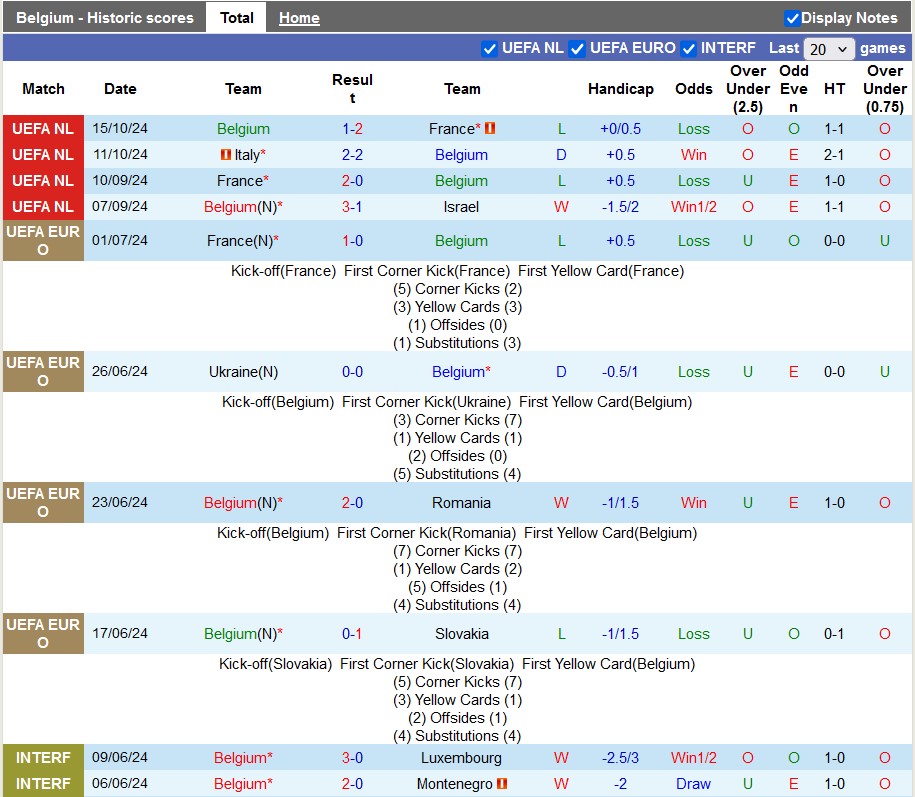Screen dimensions: 915x797
Task: Uncheck the INTERF filter checkbox
Action: coord(688,48)
